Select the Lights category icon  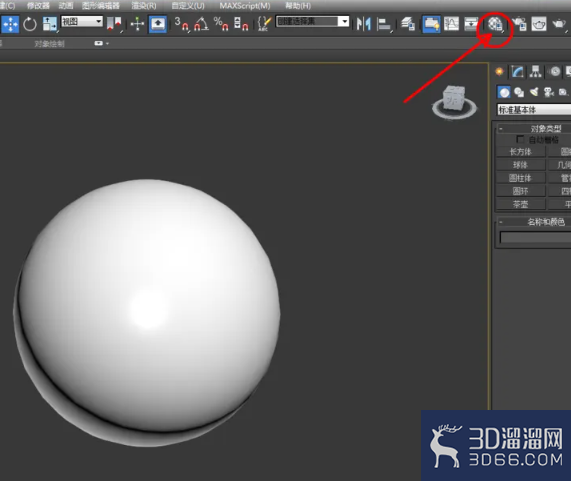[x=534, y=92]
